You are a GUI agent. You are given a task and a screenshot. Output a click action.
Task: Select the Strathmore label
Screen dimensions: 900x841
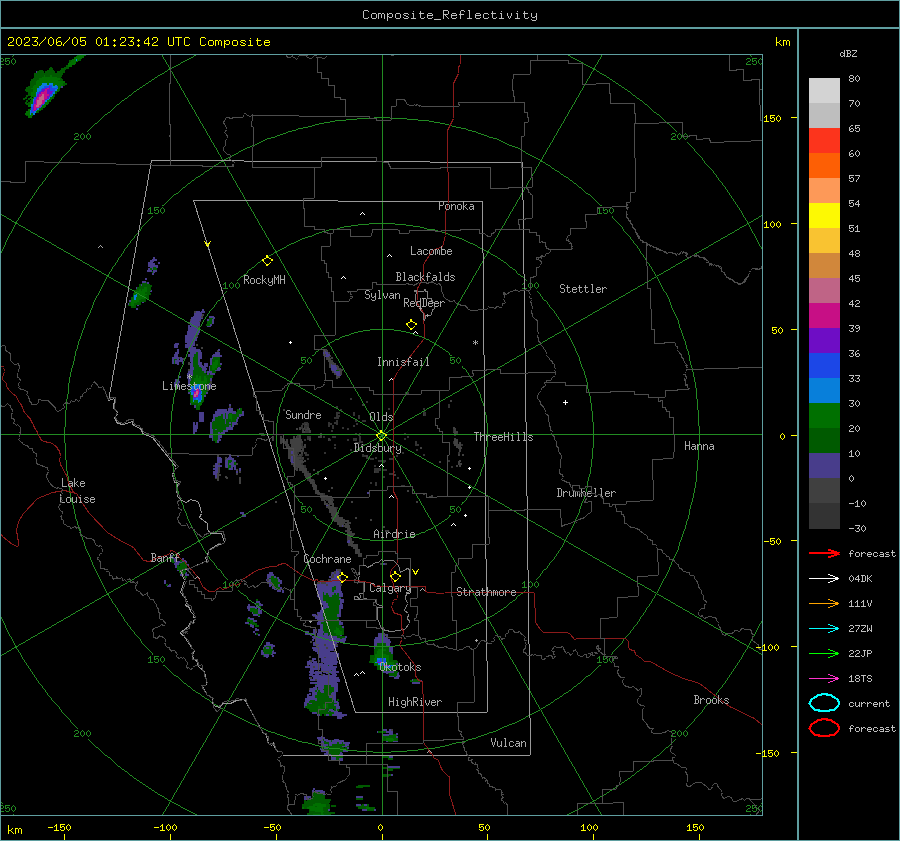pyautogui.click(x=486, y=592)
